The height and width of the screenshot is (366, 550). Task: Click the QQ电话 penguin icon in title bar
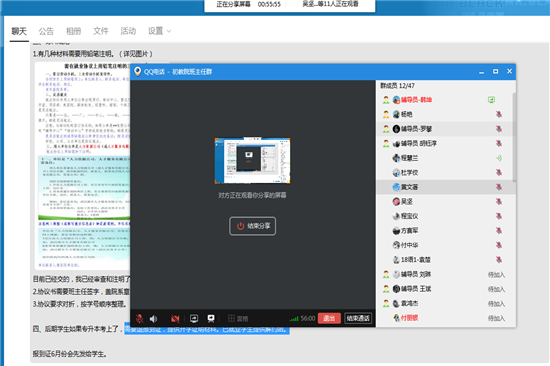[138, 71]
